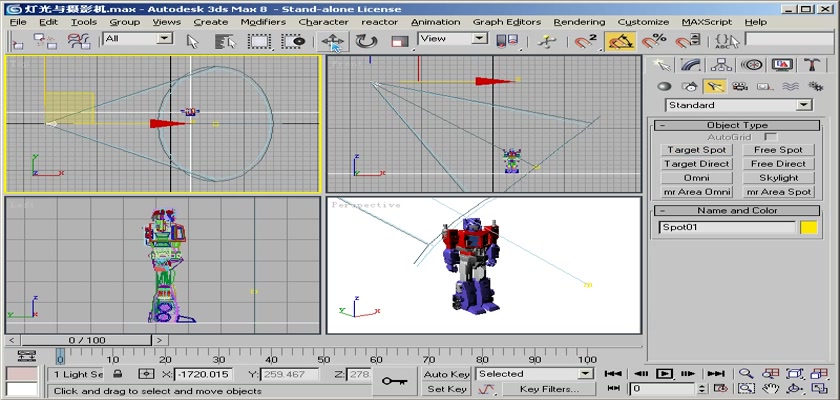The image size is (840, 400).
Task: Open the Customize menu
Action: tap(643, 22)
